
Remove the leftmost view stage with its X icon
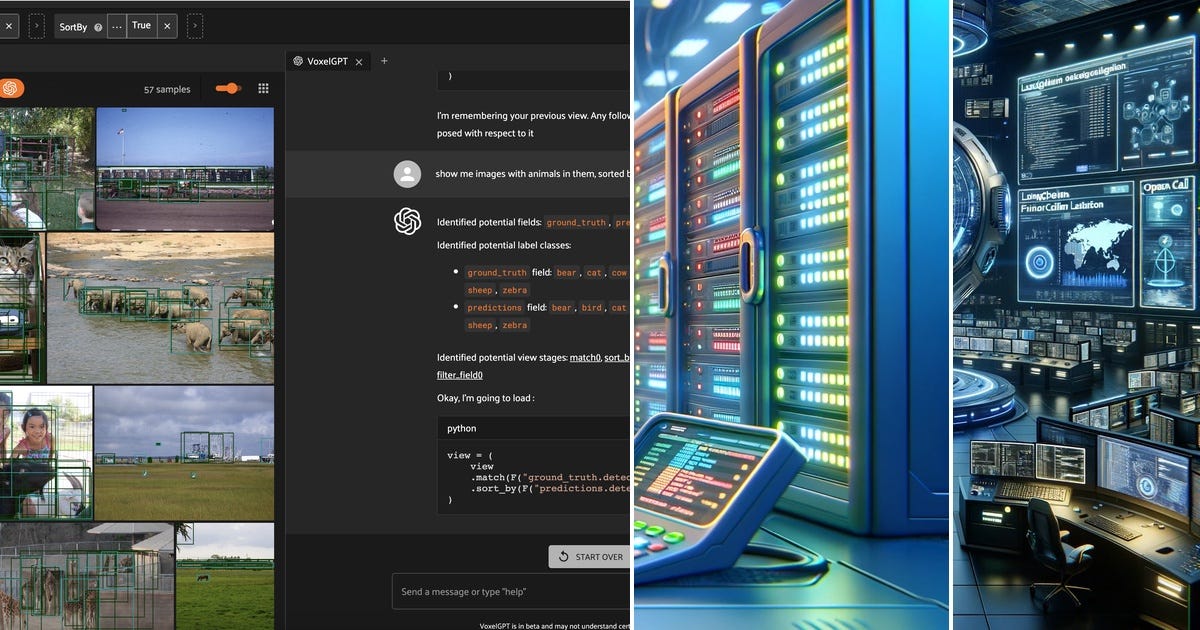point(9,26)
